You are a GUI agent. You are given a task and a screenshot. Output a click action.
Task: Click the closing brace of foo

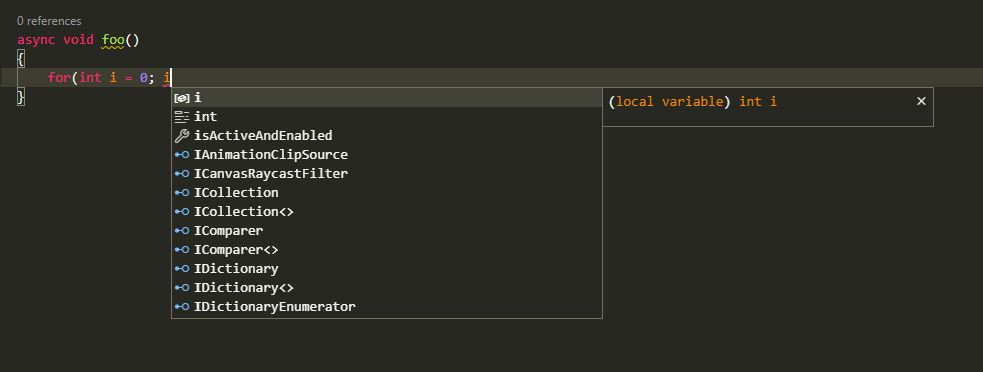tap(21, 97)
